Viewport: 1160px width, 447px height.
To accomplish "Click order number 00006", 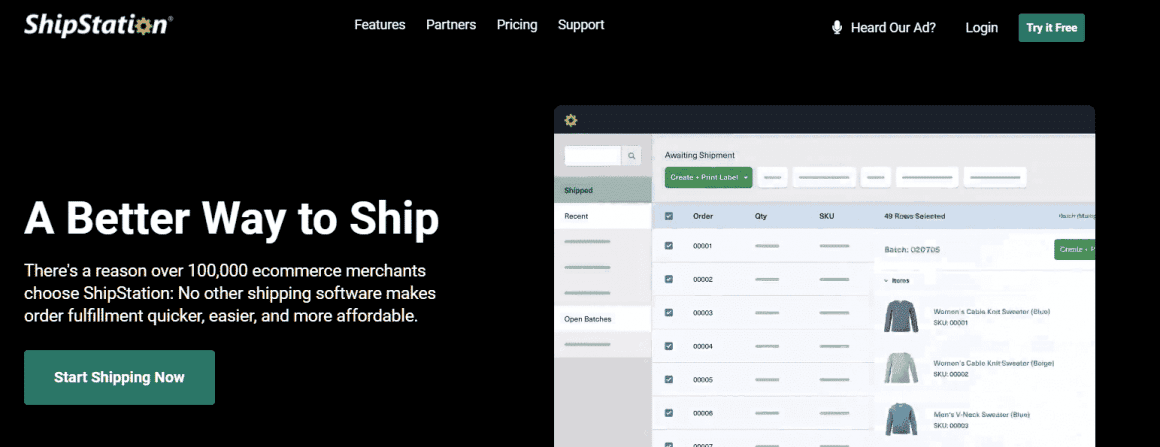I will pyautogui.click(x=703, y=412).
